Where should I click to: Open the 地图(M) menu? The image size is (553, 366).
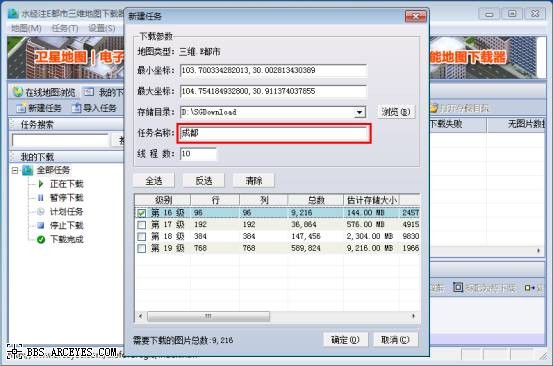[x=26, y=28]
